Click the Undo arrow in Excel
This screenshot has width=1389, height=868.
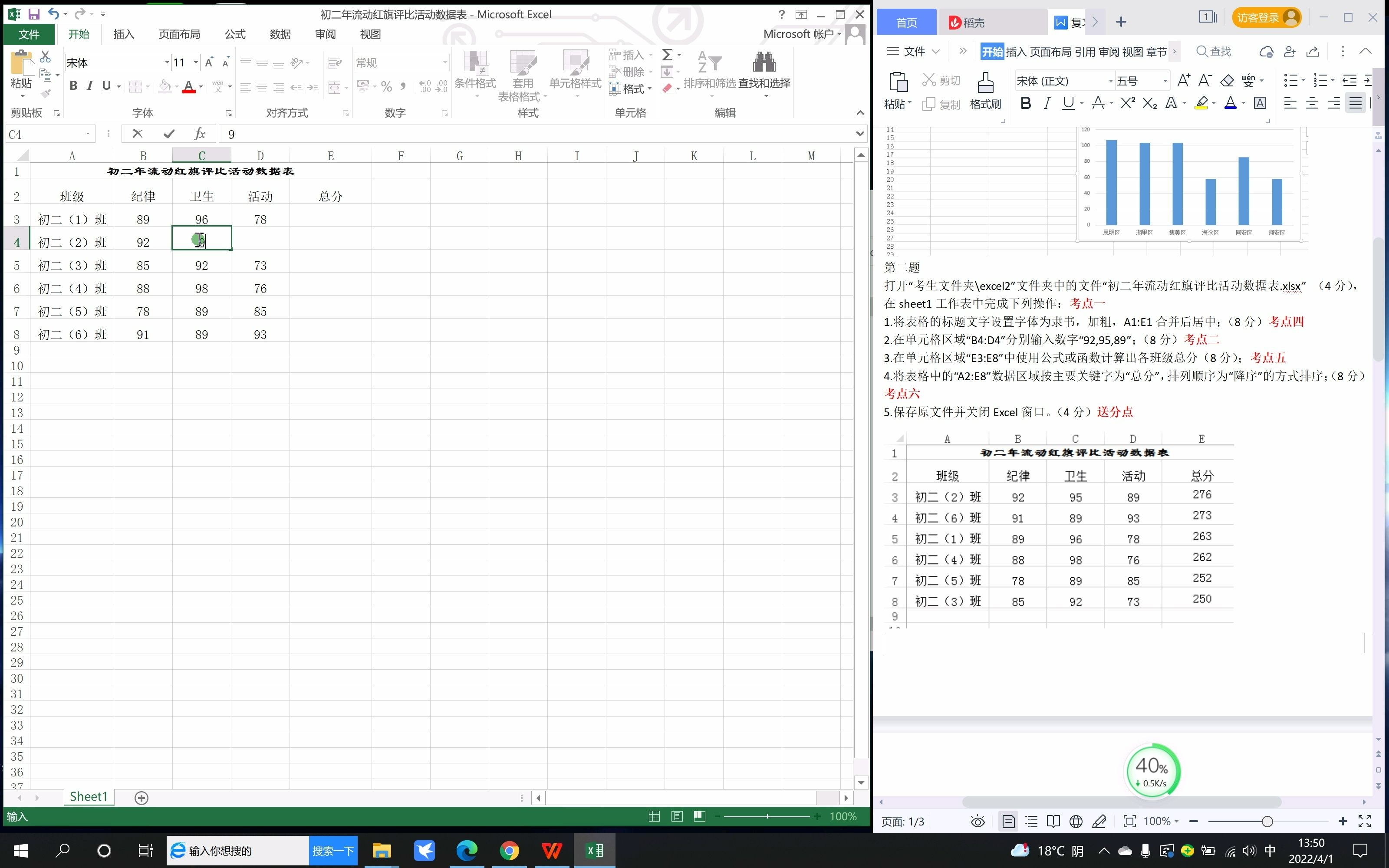tap(53, 14)
